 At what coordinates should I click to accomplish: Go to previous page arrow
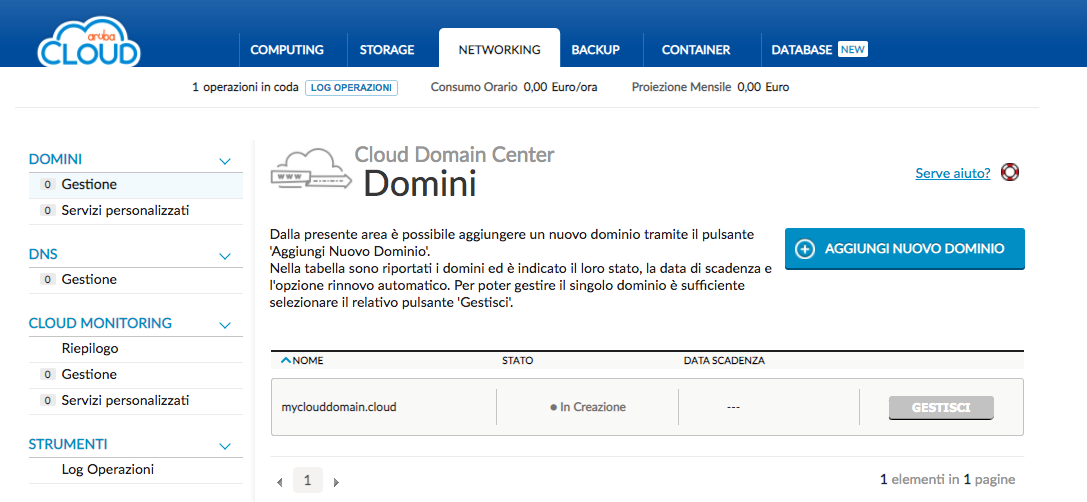point(279,482)
